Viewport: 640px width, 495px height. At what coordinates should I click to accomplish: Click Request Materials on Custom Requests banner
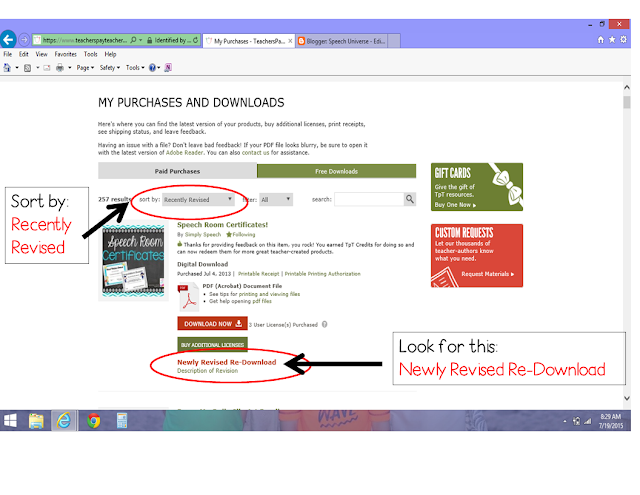488,274
